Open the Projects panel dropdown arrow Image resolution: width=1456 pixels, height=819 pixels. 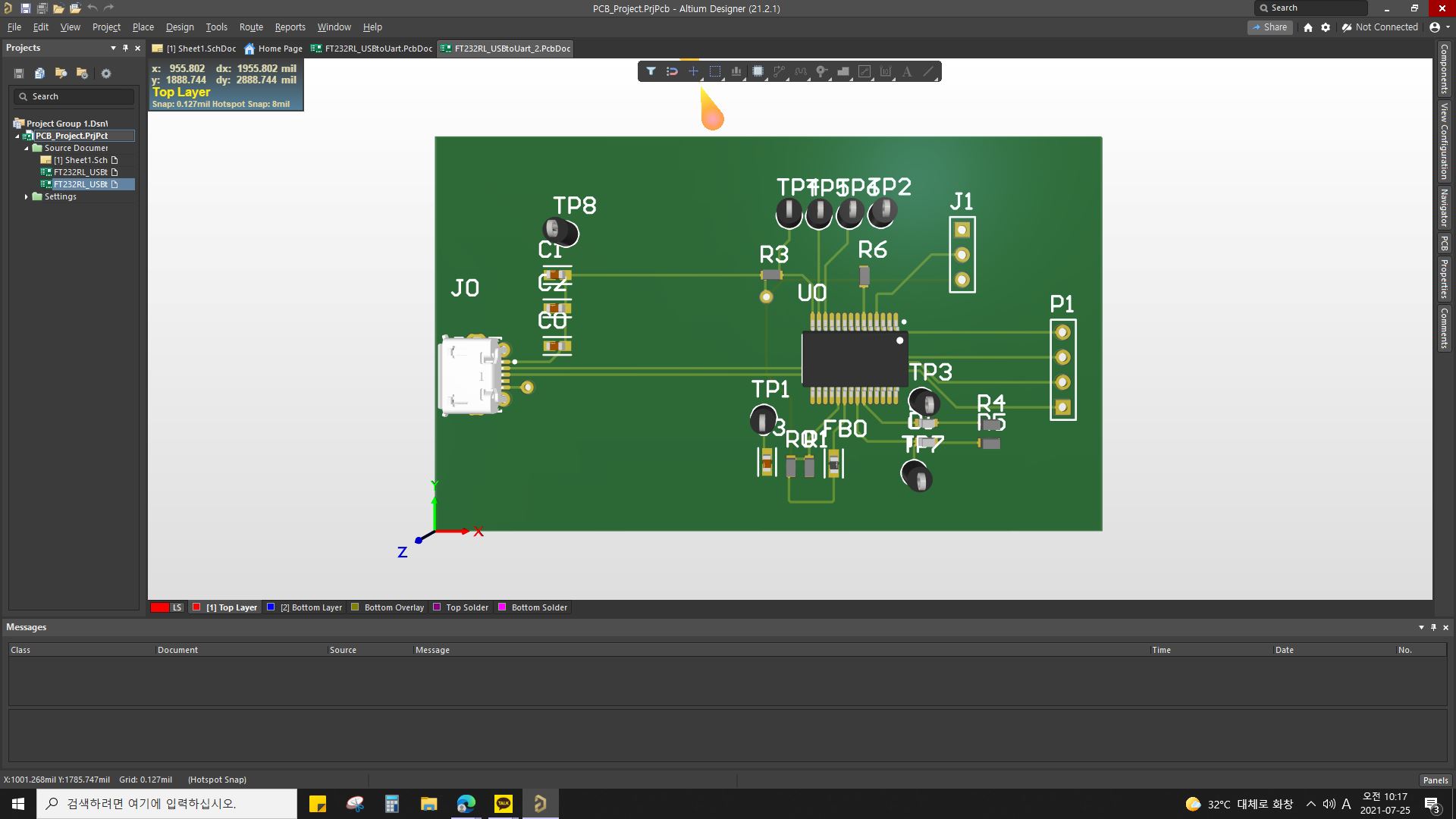113,48
